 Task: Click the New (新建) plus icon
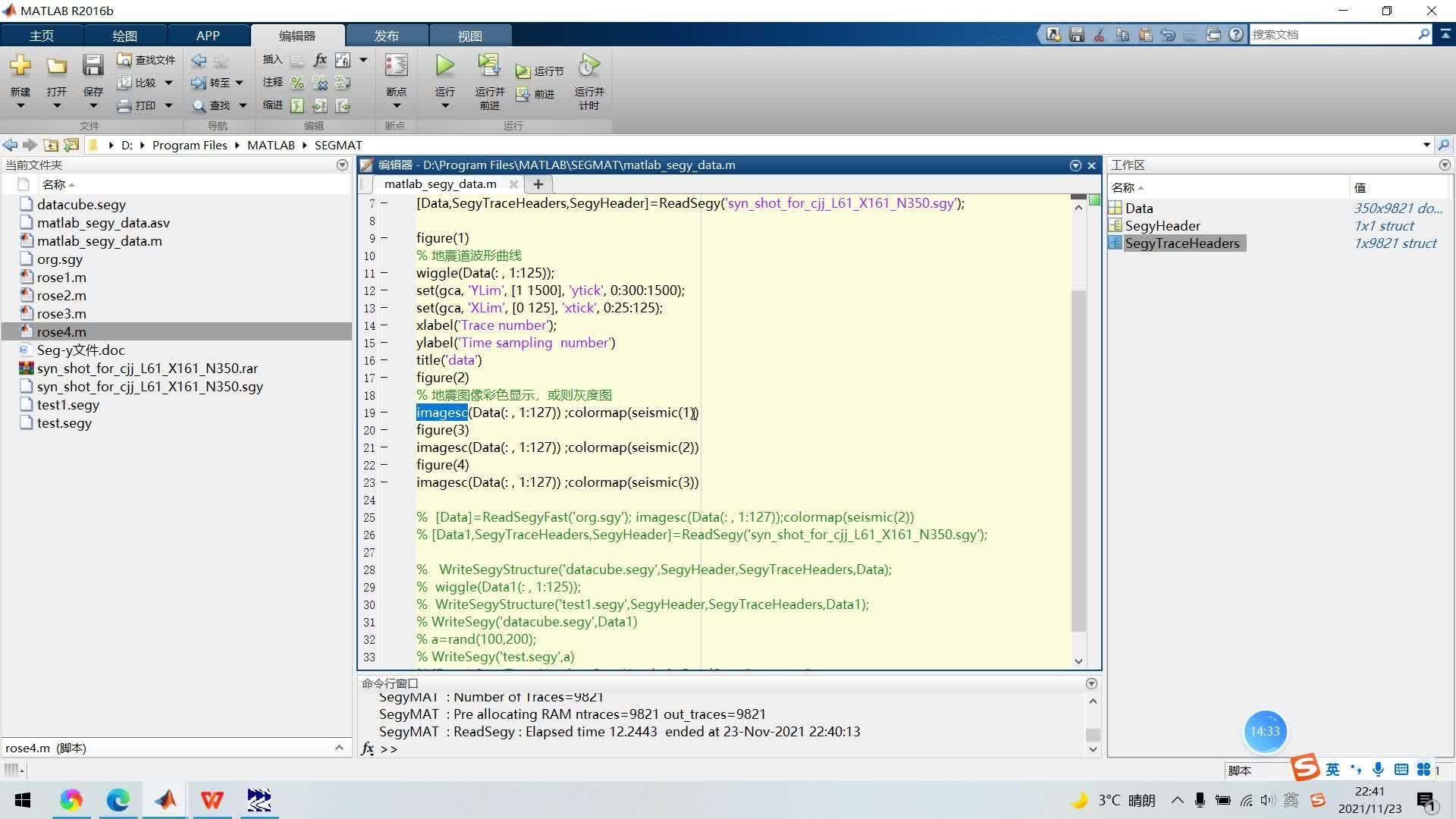coord(20,66)
